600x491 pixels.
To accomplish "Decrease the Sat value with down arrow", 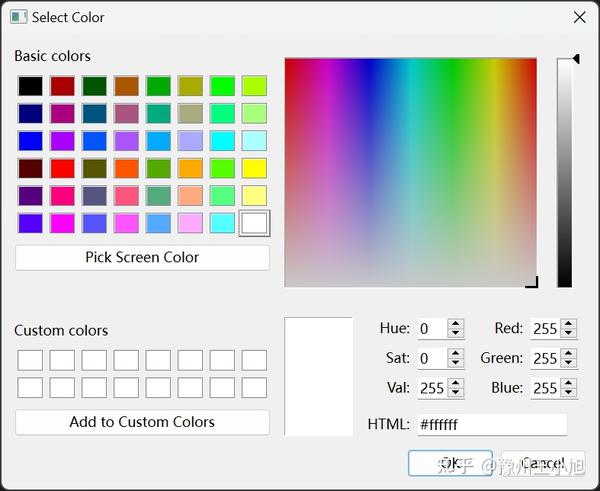I will pos(455,363).
